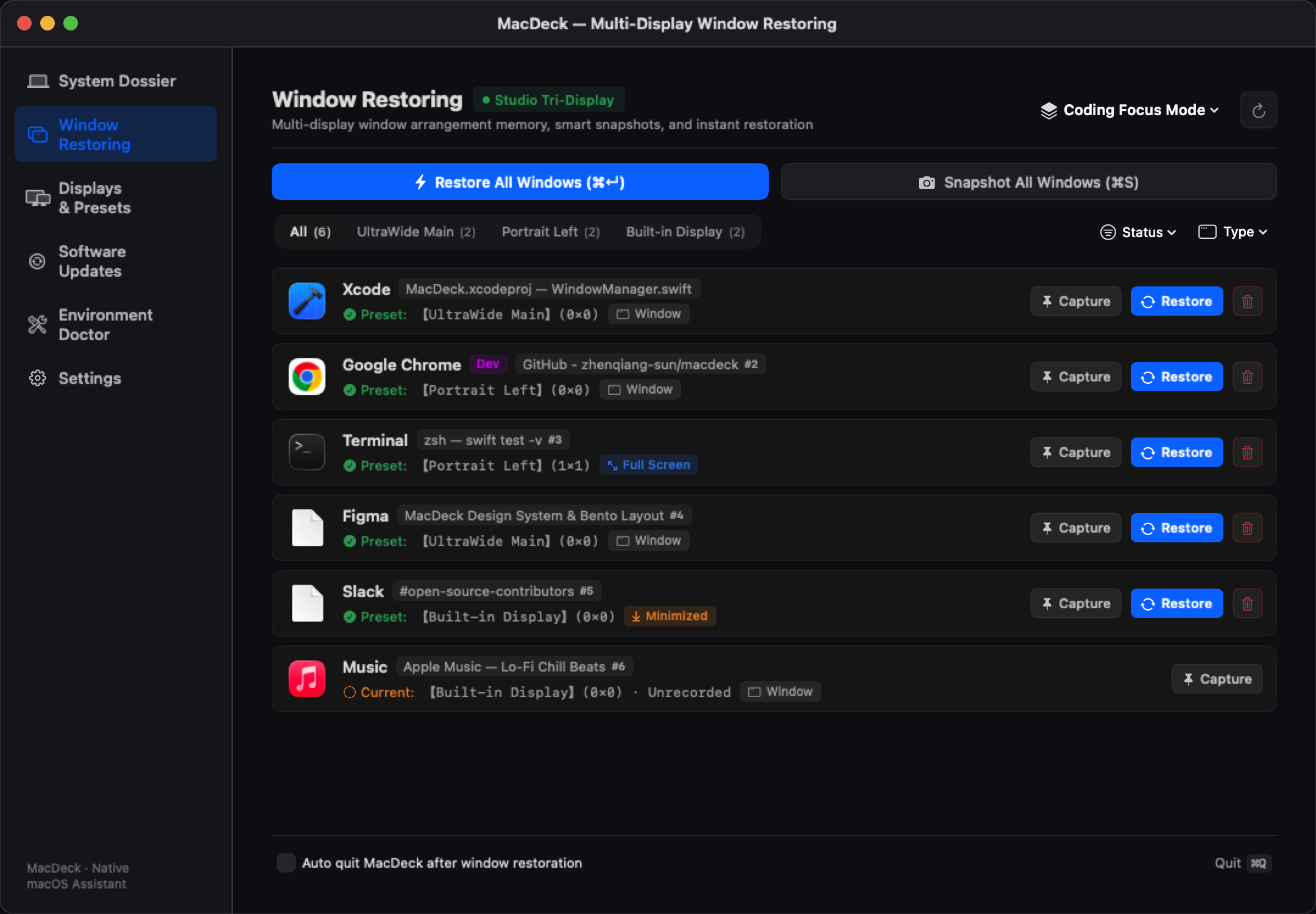Viewport: 1316px width, 914px height.
Task: Switch to UltraWide Main (2) tab
Action: tap(416, 232)
